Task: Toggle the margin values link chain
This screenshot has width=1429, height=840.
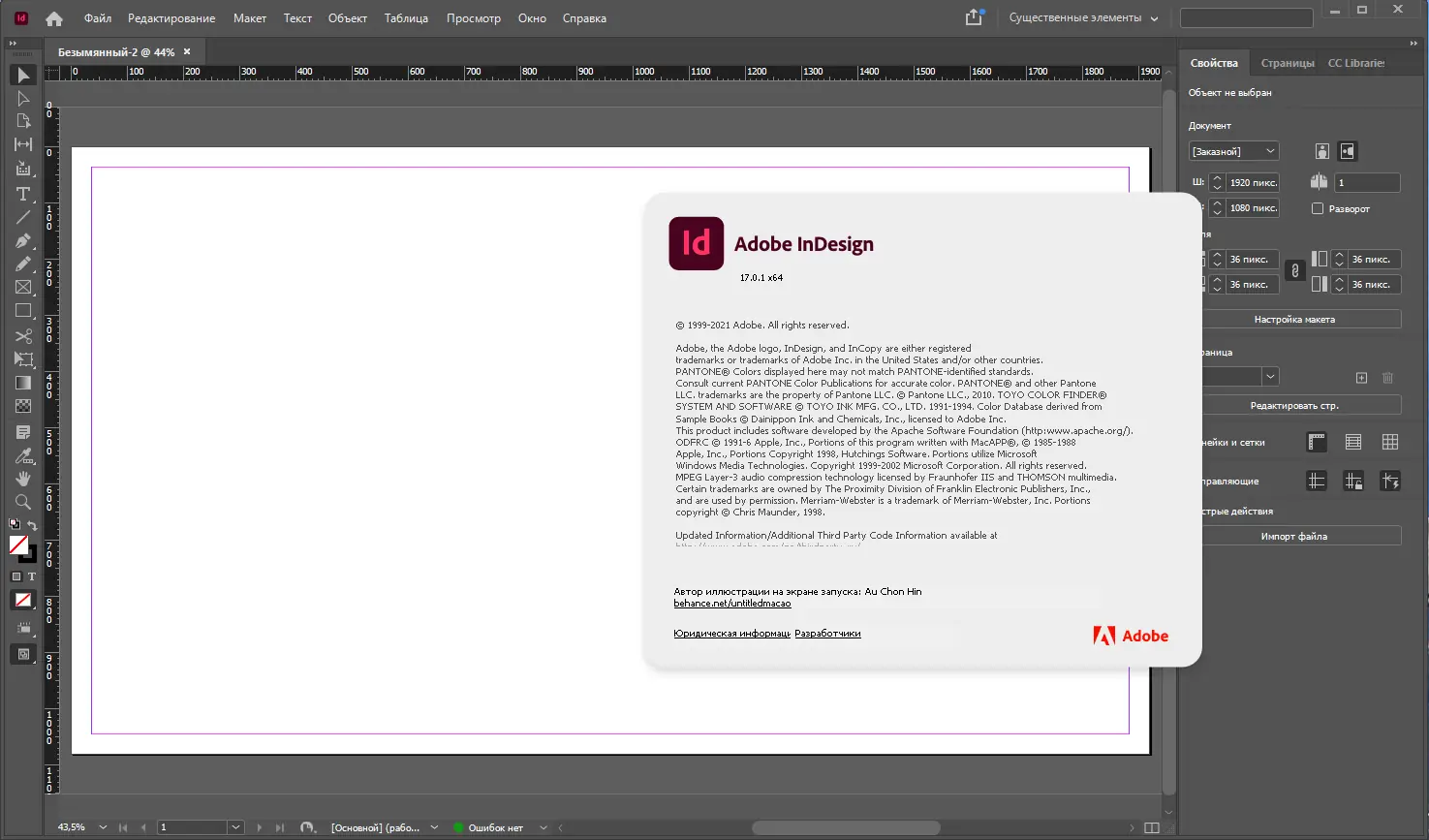Action: 1294,271
